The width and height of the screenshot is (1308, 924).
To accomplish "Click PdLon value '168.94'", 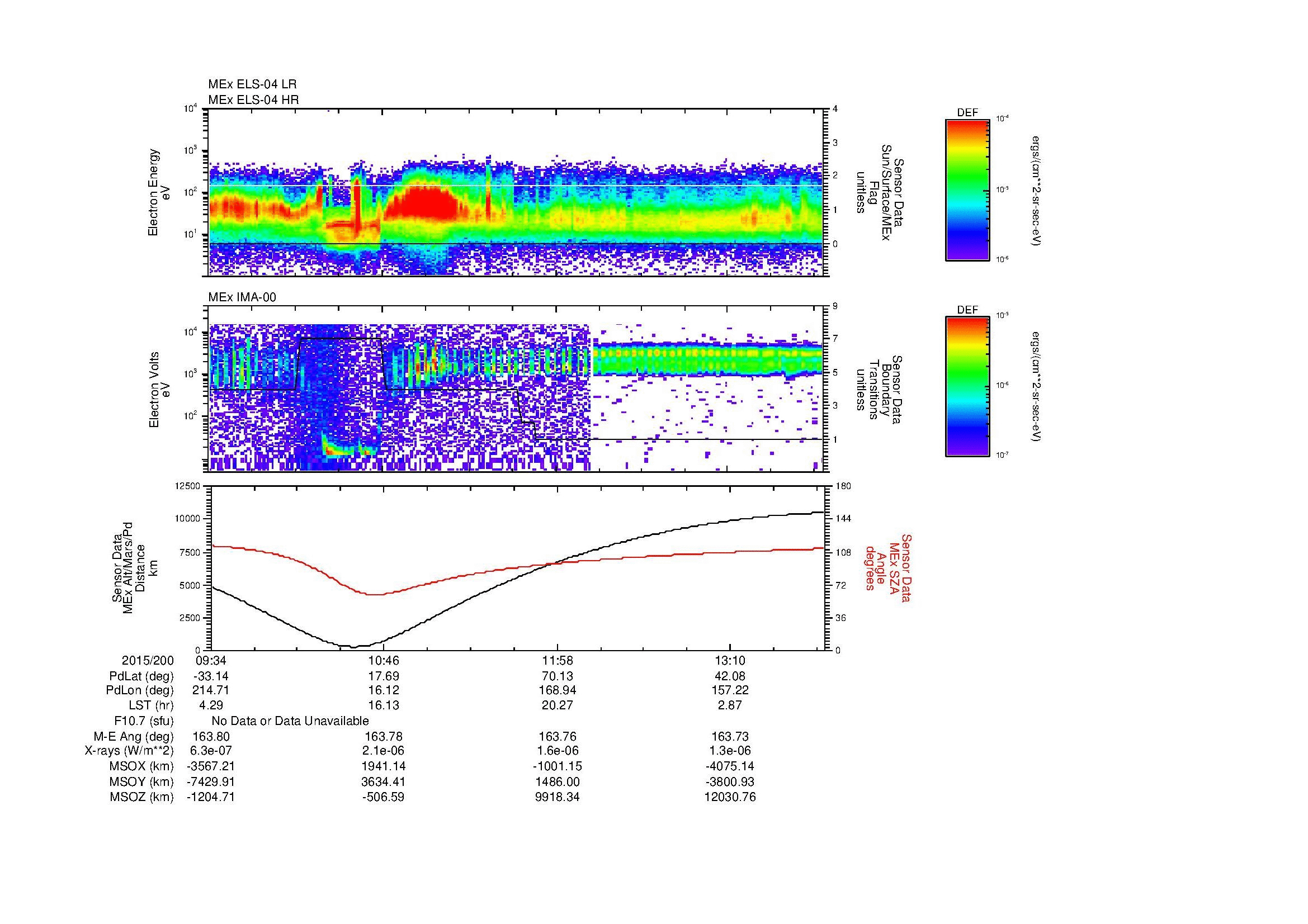I will 557,690.
